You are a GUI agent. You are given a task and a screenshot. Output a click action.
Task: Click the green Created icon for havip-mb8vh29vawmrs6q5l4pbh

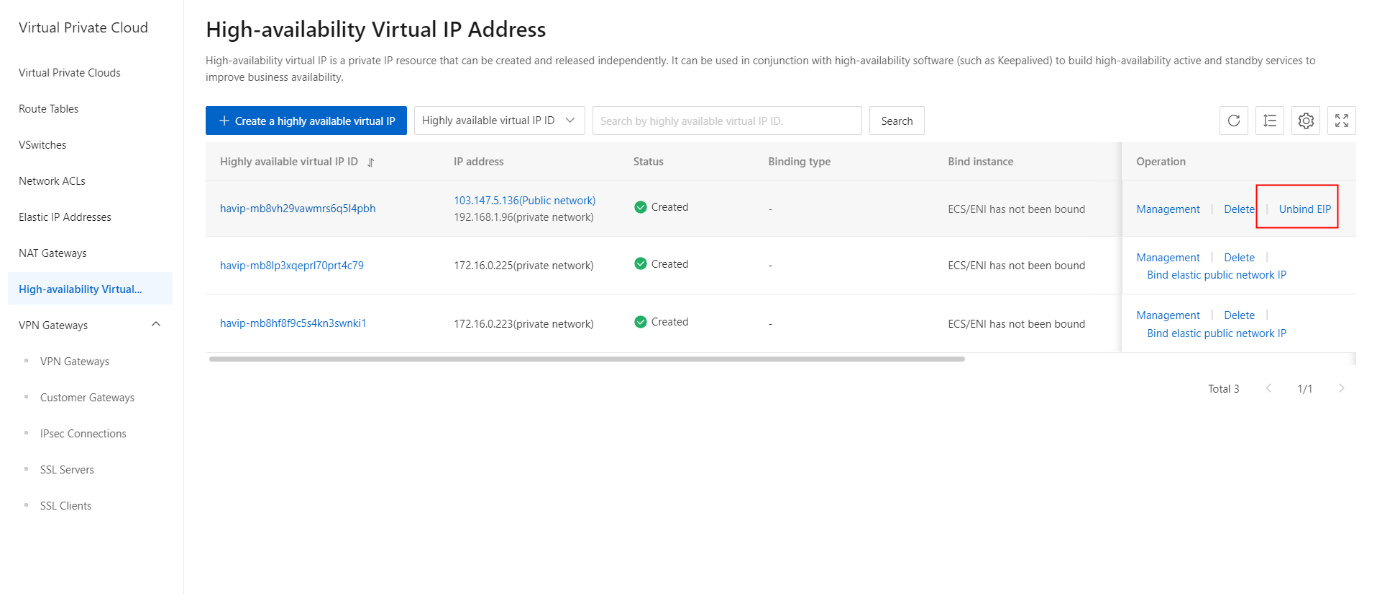click(640, 207)
